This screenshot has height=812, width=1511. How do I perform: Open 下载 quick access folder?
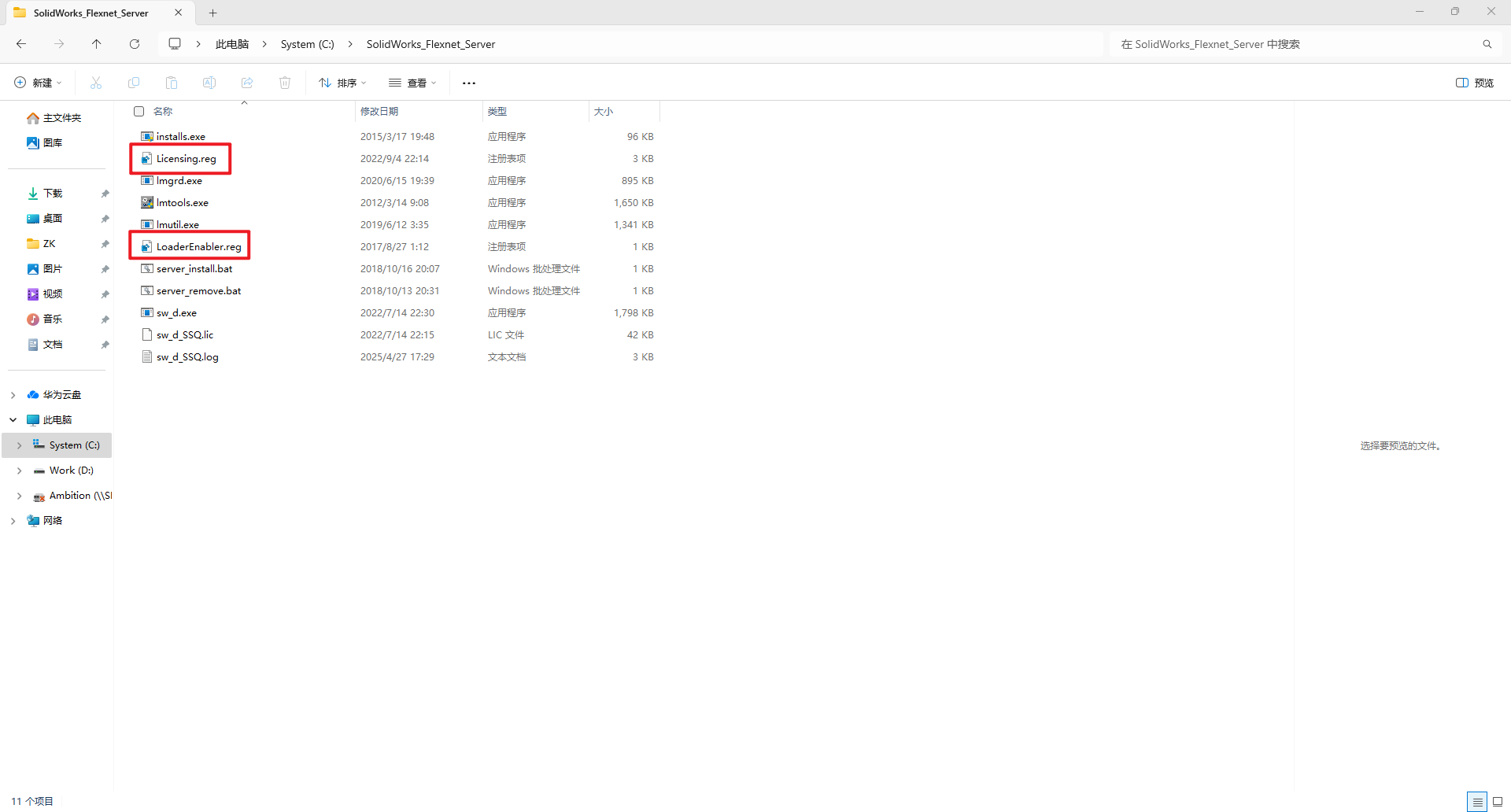pos(46,194)
